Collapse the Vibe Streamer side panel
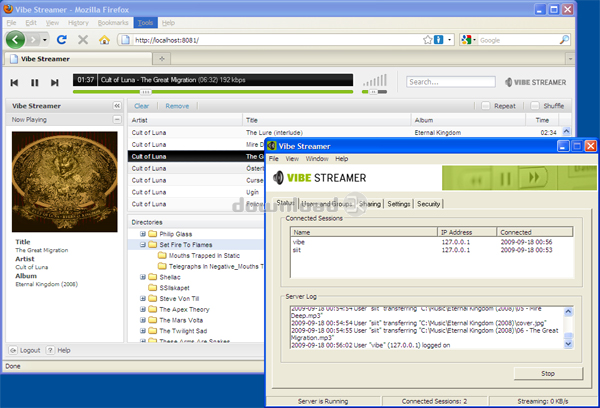This screenshot has height=408, width=600. coord(117,106)
